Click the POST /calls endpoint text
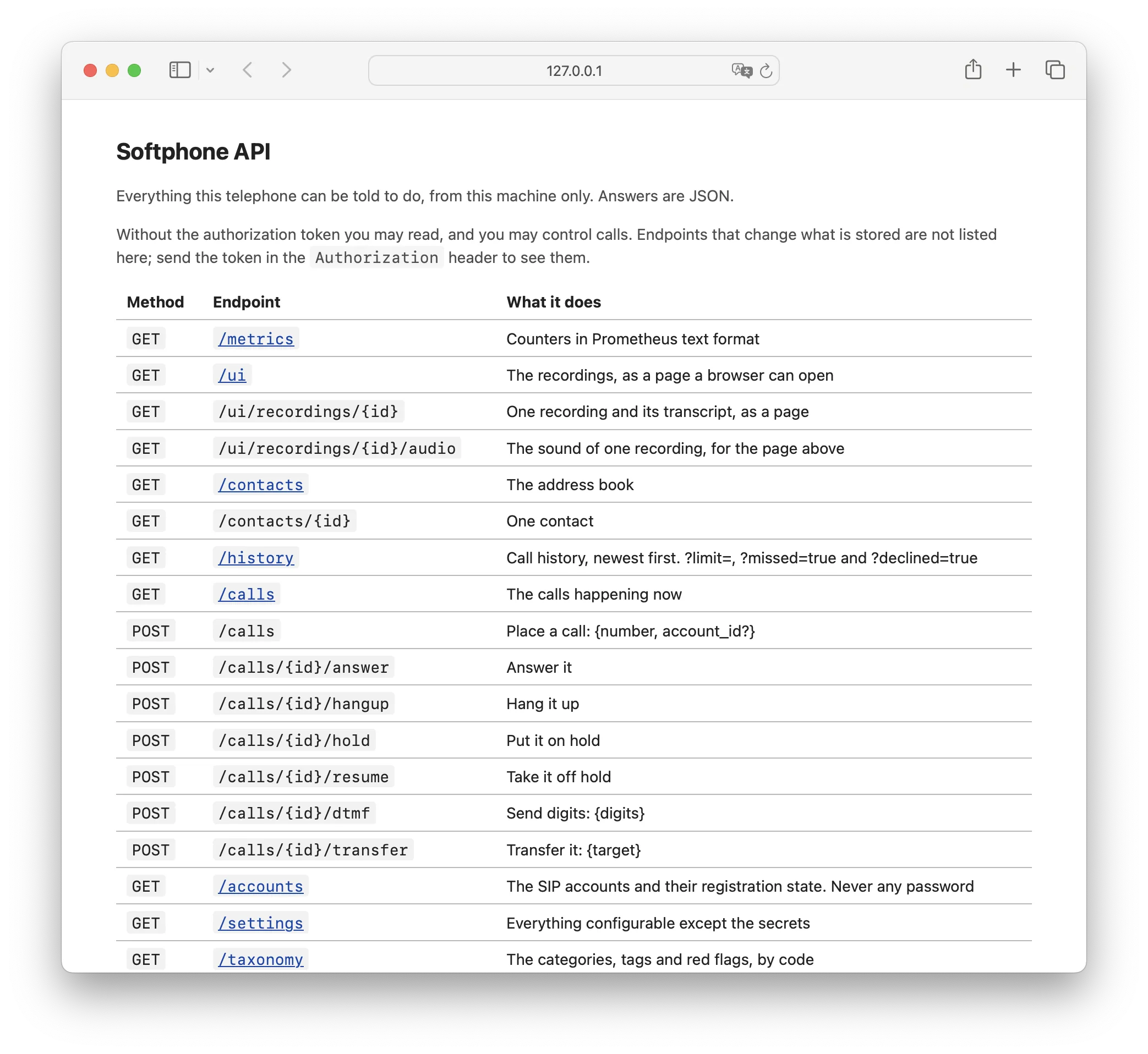Viewport: 1148px width, 1054px height. tap(247, 631)
